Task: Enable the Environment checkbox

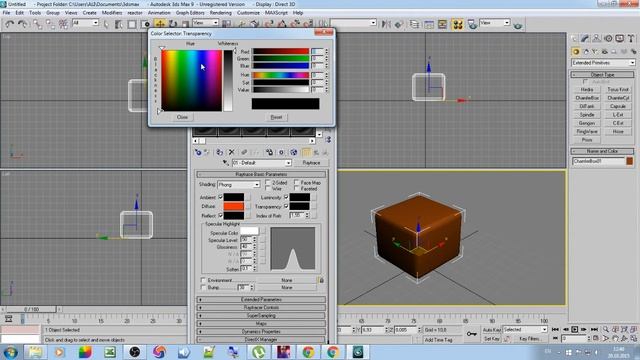Action: click(x=203, y=280)
